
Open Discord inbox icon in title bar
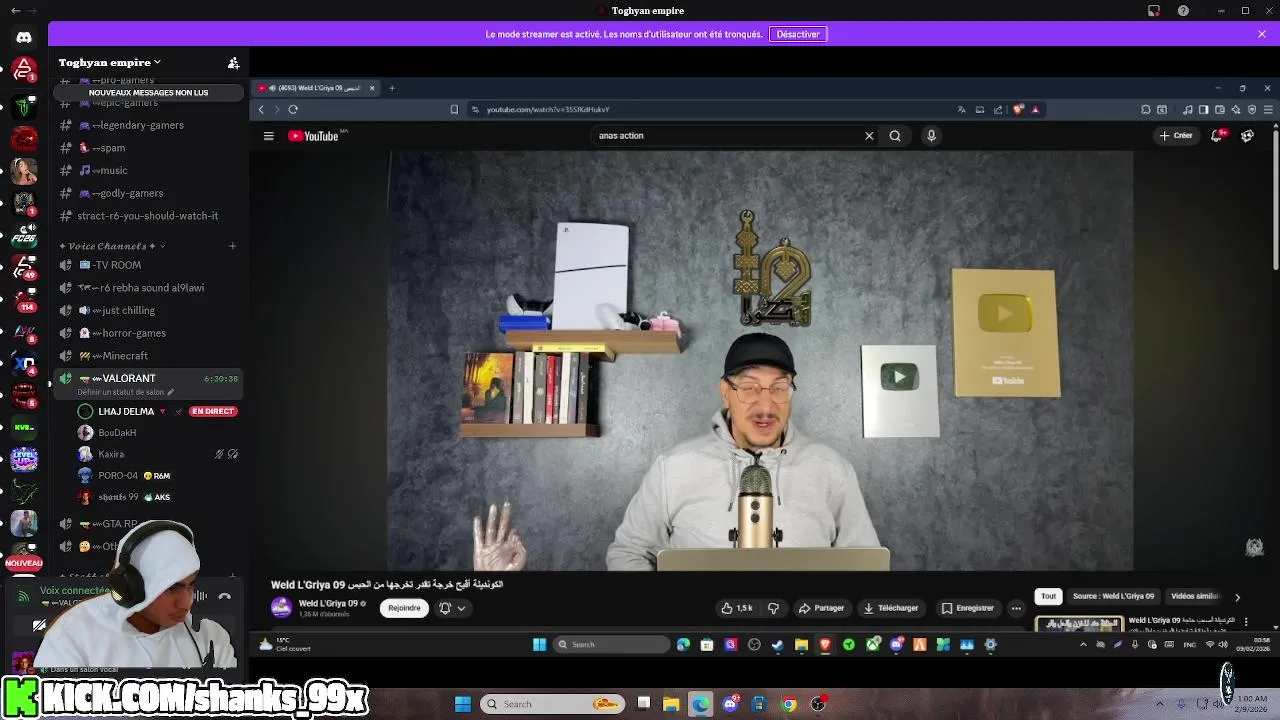point(1153,11)
